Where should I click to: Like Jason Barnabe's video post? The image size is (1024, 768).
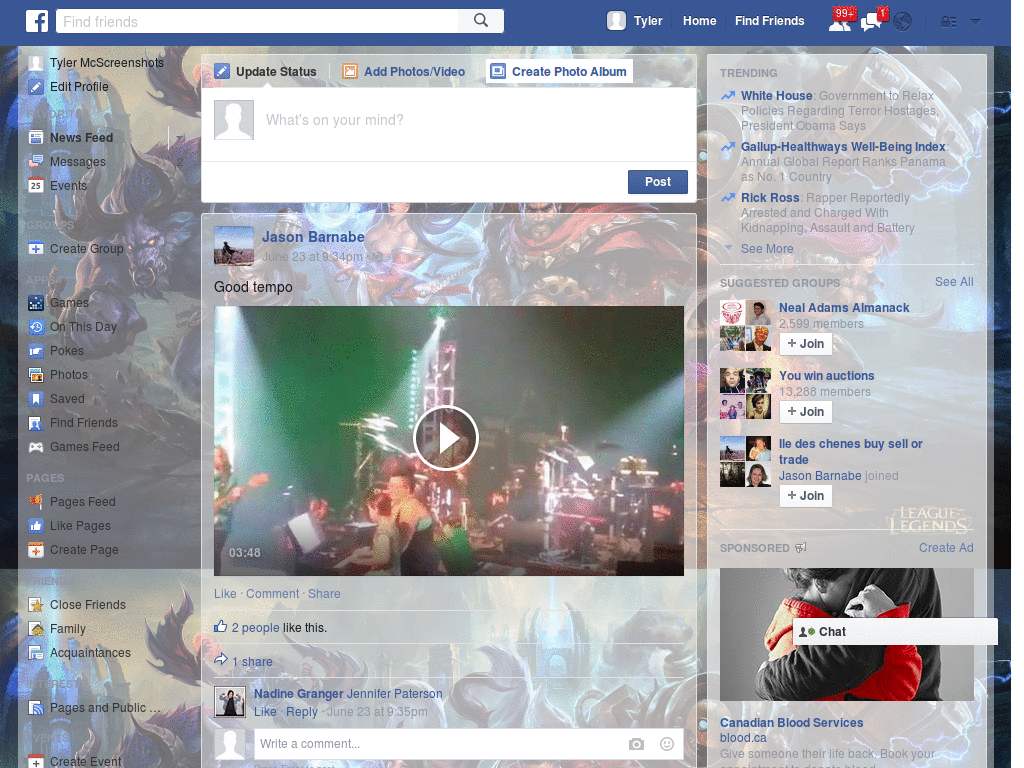click(x=225, y=593)
